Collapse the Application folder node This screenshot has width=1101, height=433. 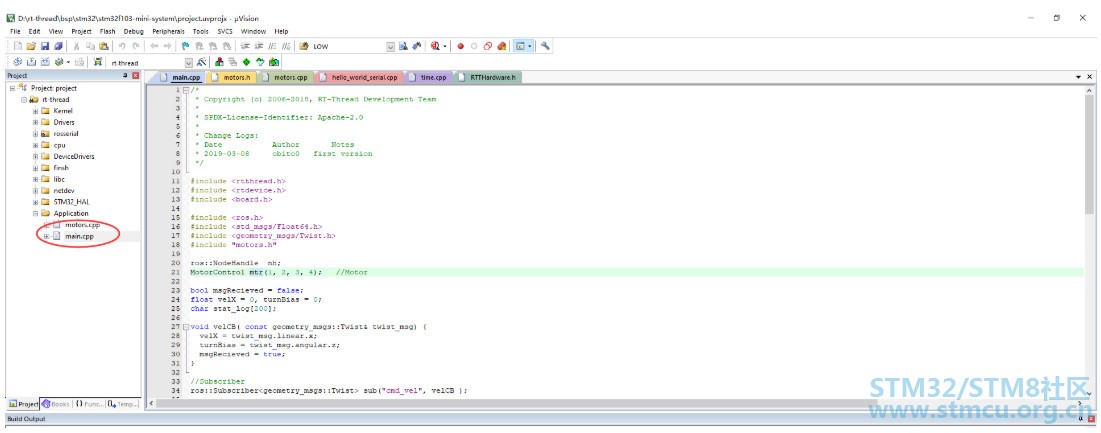pos(35,213)
